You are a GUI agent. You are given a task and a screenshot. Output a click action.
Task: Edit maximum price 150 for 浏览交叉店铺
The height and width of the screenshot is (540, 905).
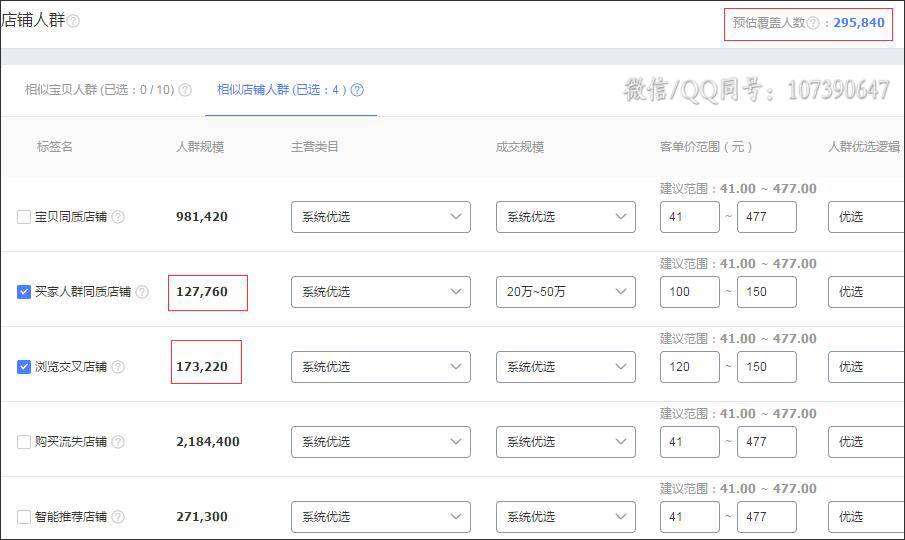tap(766, 367)
